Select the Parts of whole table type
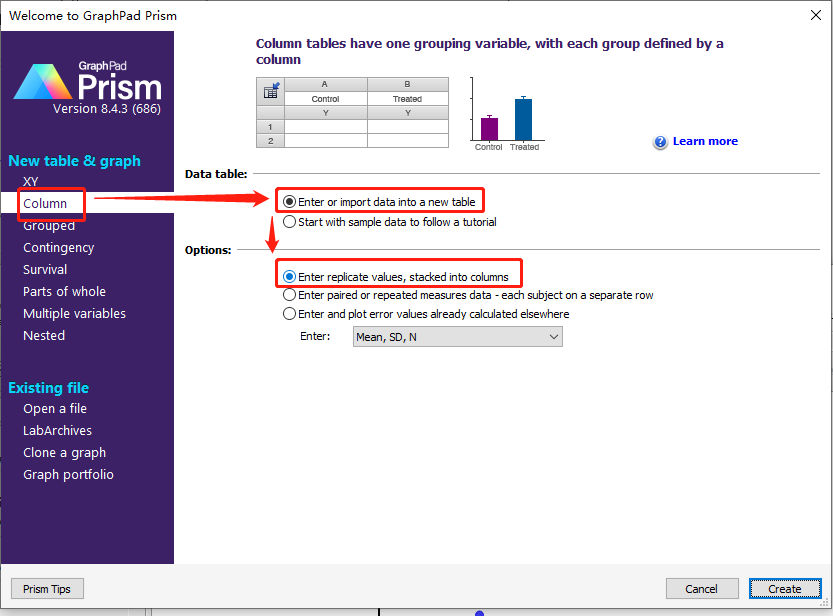 point(64,292)
